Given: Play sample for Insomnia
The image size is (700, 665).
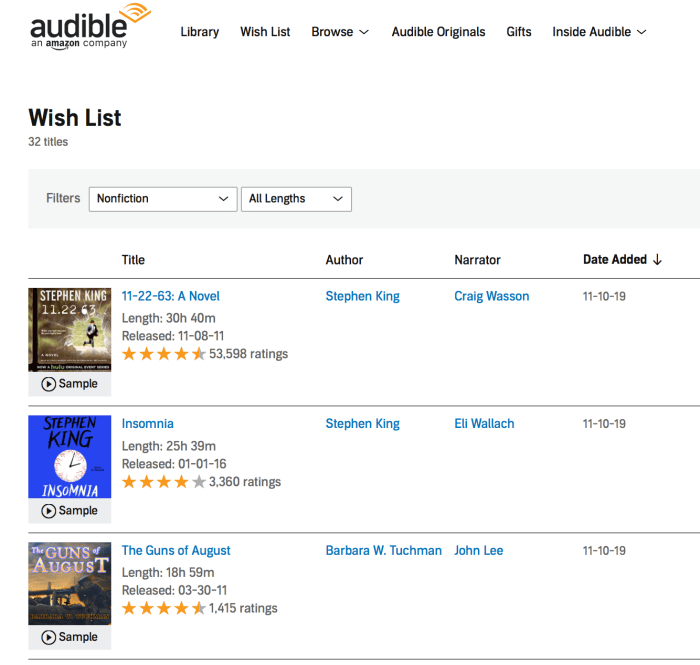Looking at the screenshot, I should click(70, 511).
